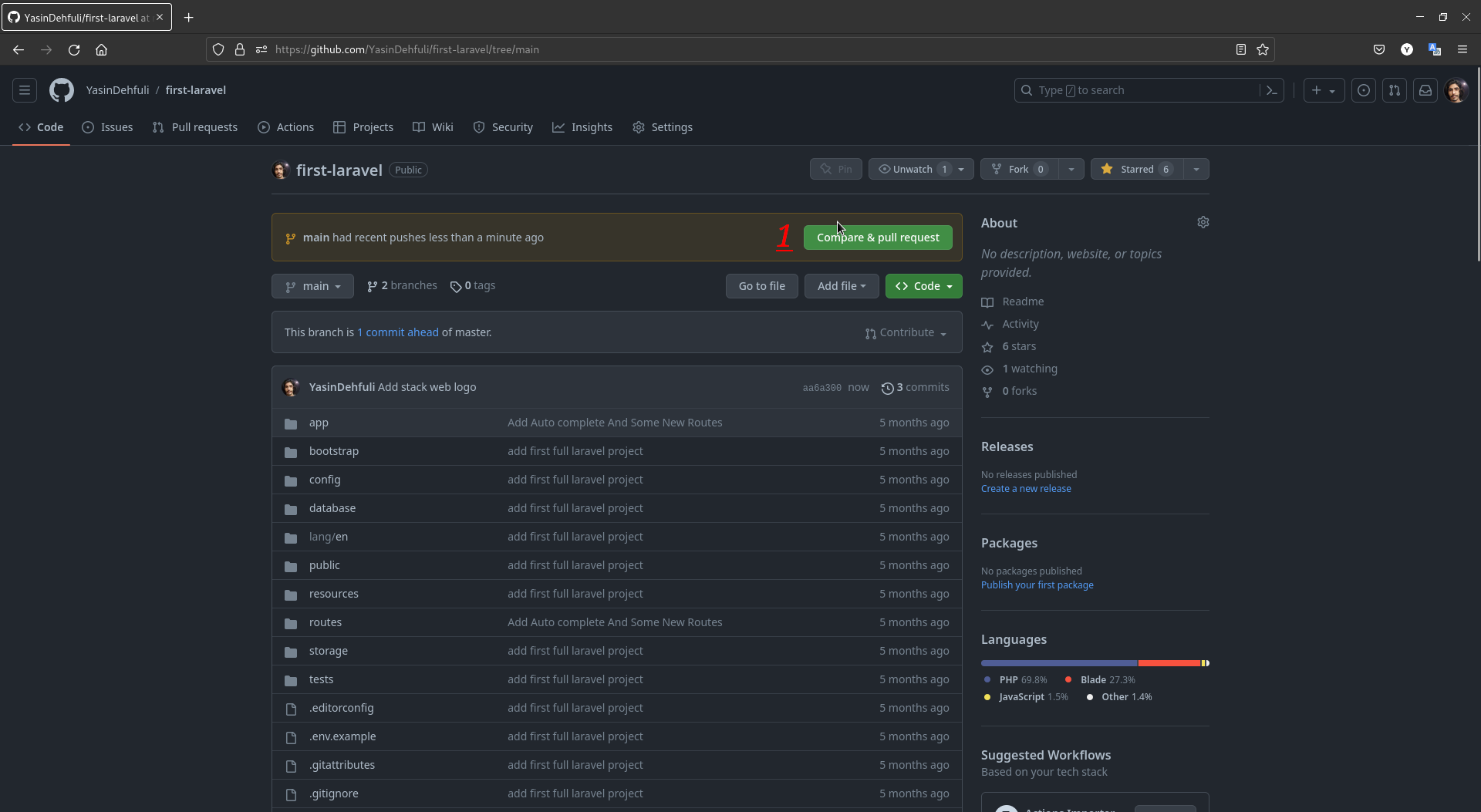The image size is (1481, 812).
Task: Open the .gitignore file
Action: pyautogui.click(x=334, y=793)
